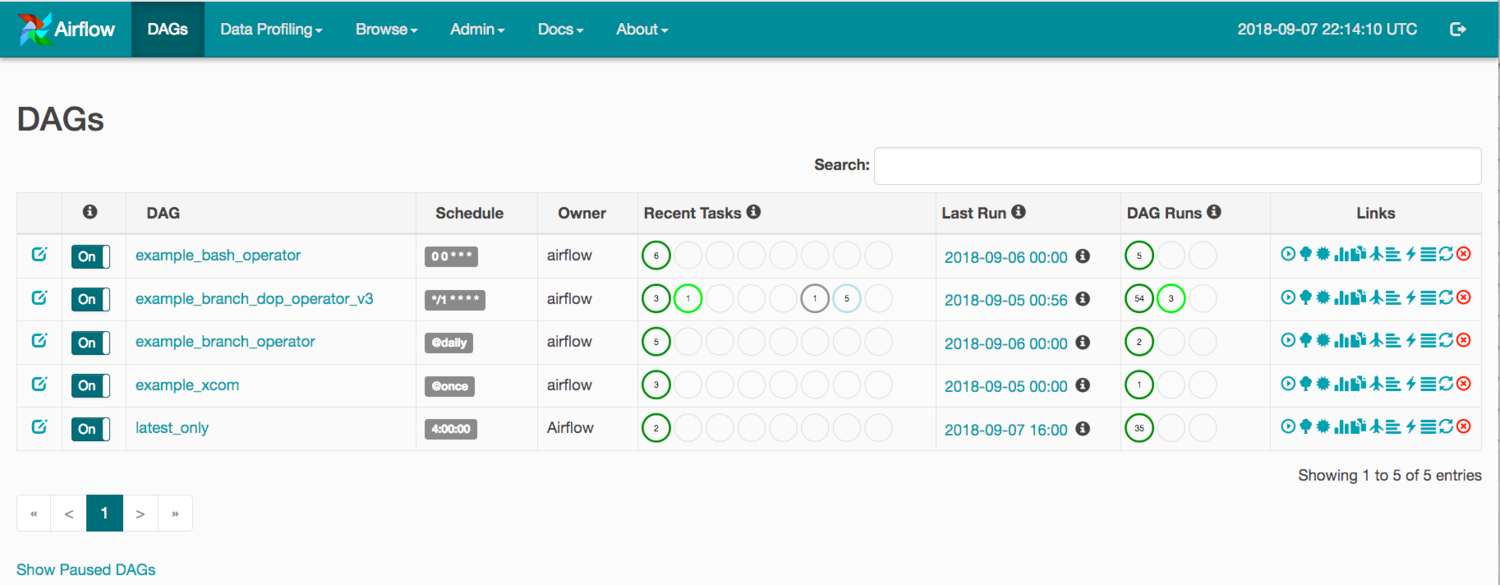1500x585 pixels.
Task: Edit the example_xcom DAG record
Action: (x=39, y=384)
